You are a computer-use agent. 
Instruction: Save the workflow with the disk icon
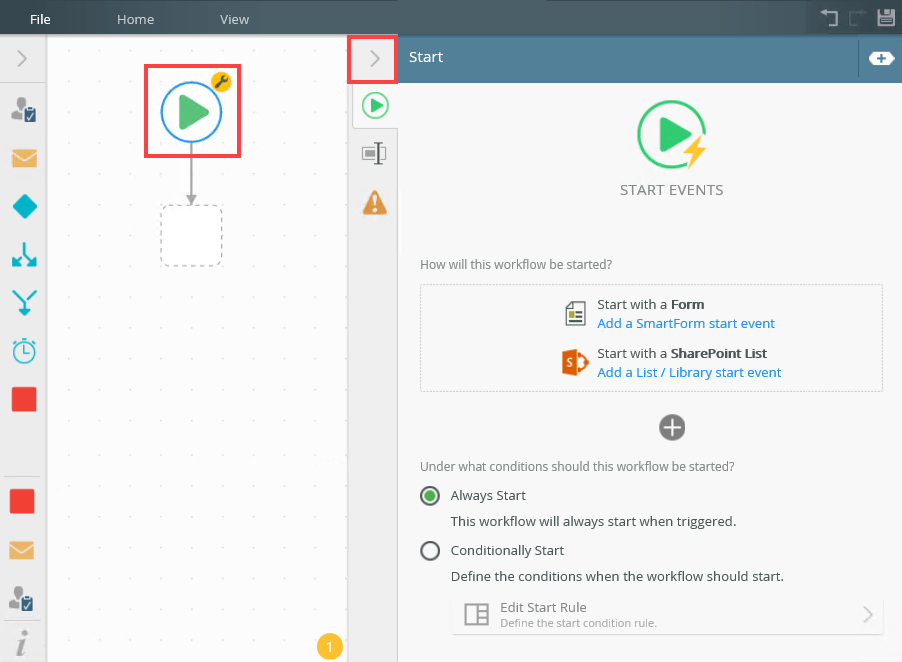[886, 18]
